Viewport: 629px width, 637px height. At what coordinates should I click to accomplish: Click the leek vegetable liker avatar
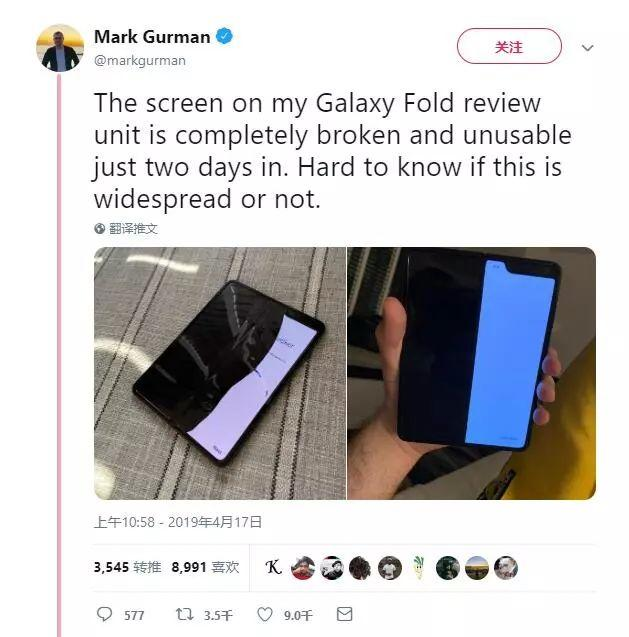click(x=418, y=567)
